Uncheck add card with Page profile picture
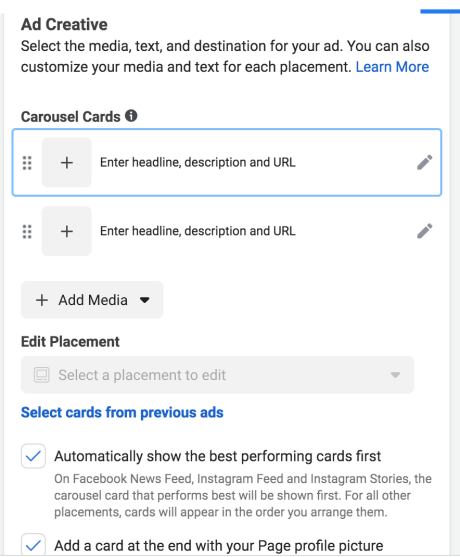460x557 pixels. 33,545
